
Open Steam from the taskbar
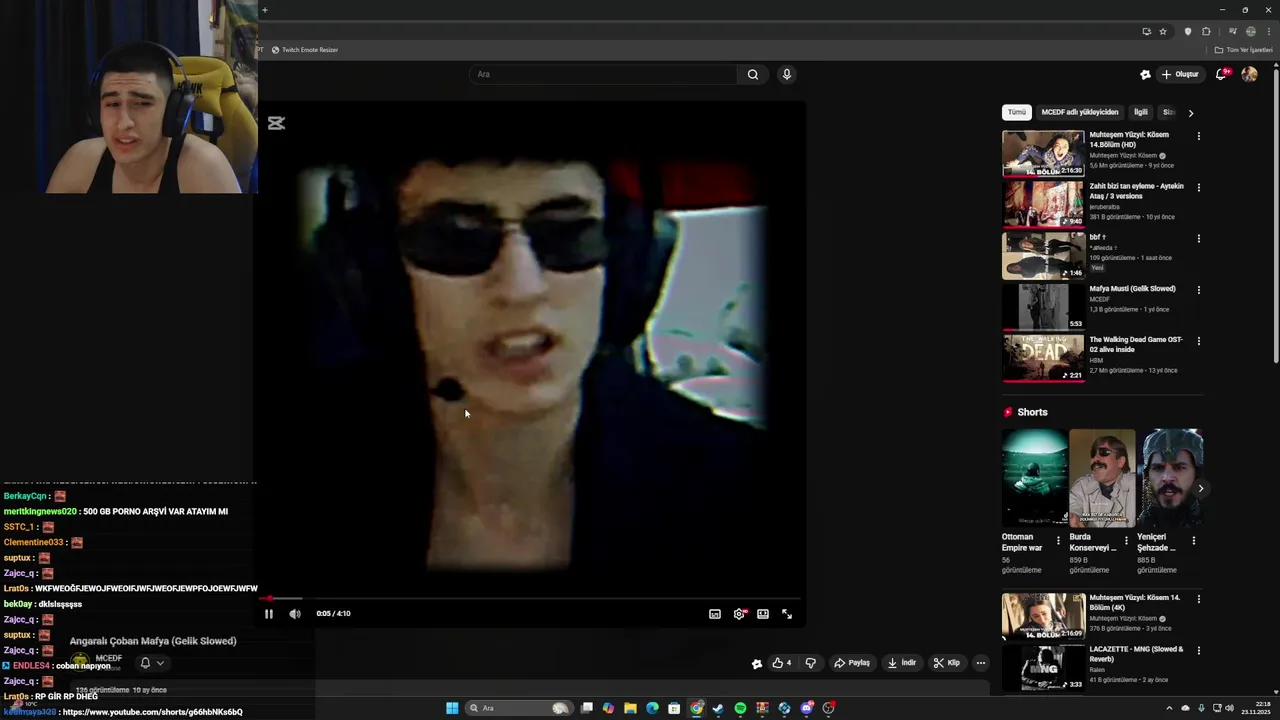(x=718, y=708)
